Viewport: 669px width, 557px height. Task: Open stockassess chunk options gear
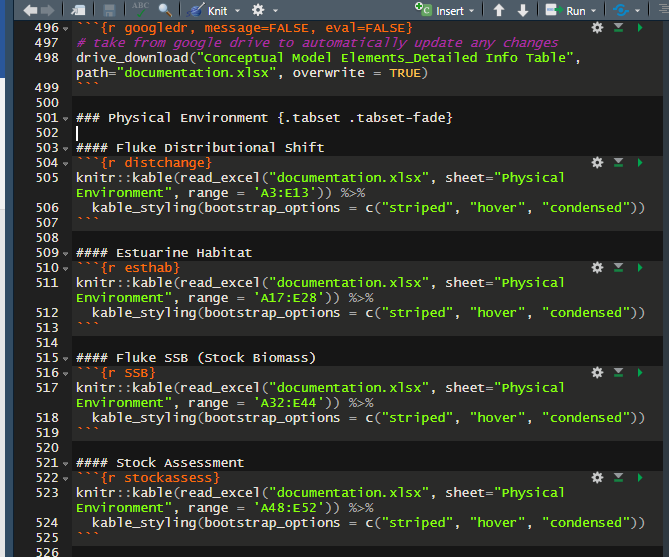point(597,478)
